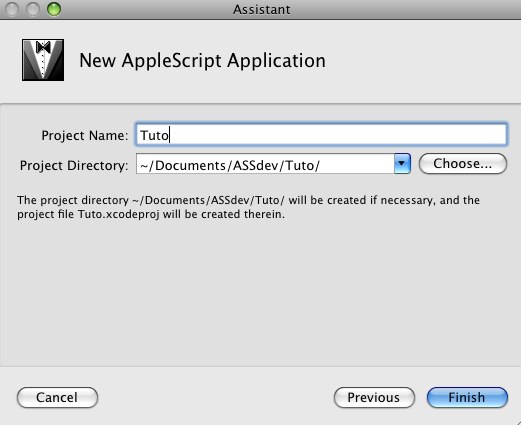The image size is (521, 425).
Task: Focus the Project Name text field
Action: click(321, 135)
